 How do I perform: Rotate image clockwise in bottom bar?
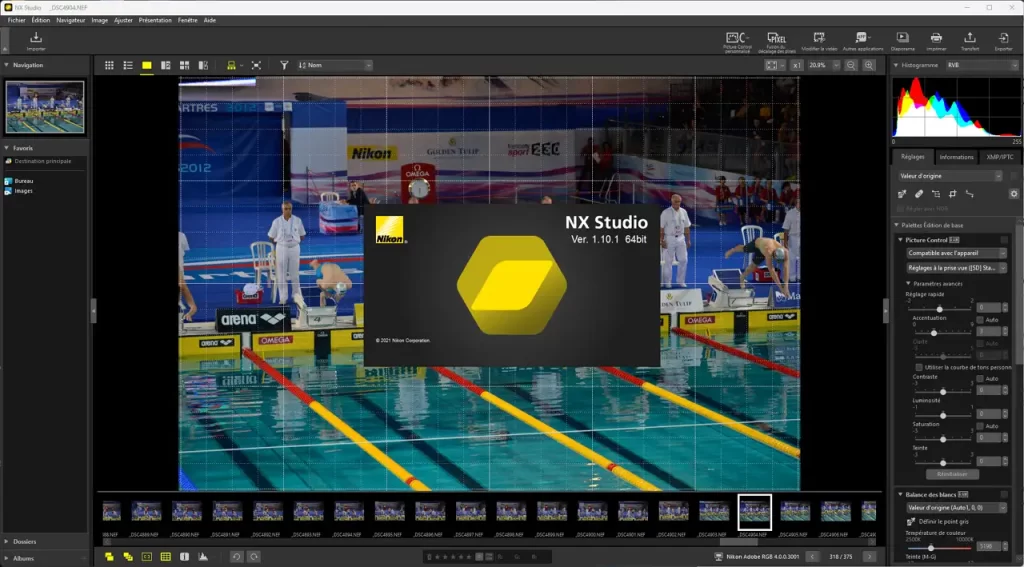click(254, 557)
